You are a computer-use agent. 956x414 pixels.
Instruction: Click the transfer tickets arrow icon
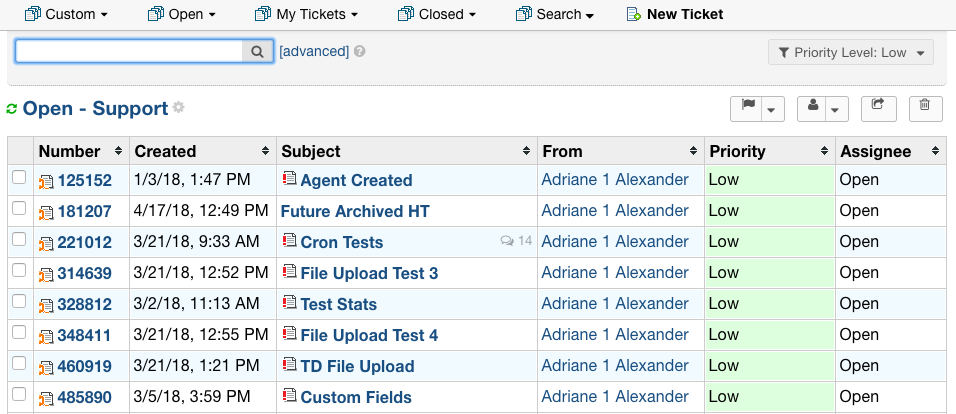tap(879, 104)
